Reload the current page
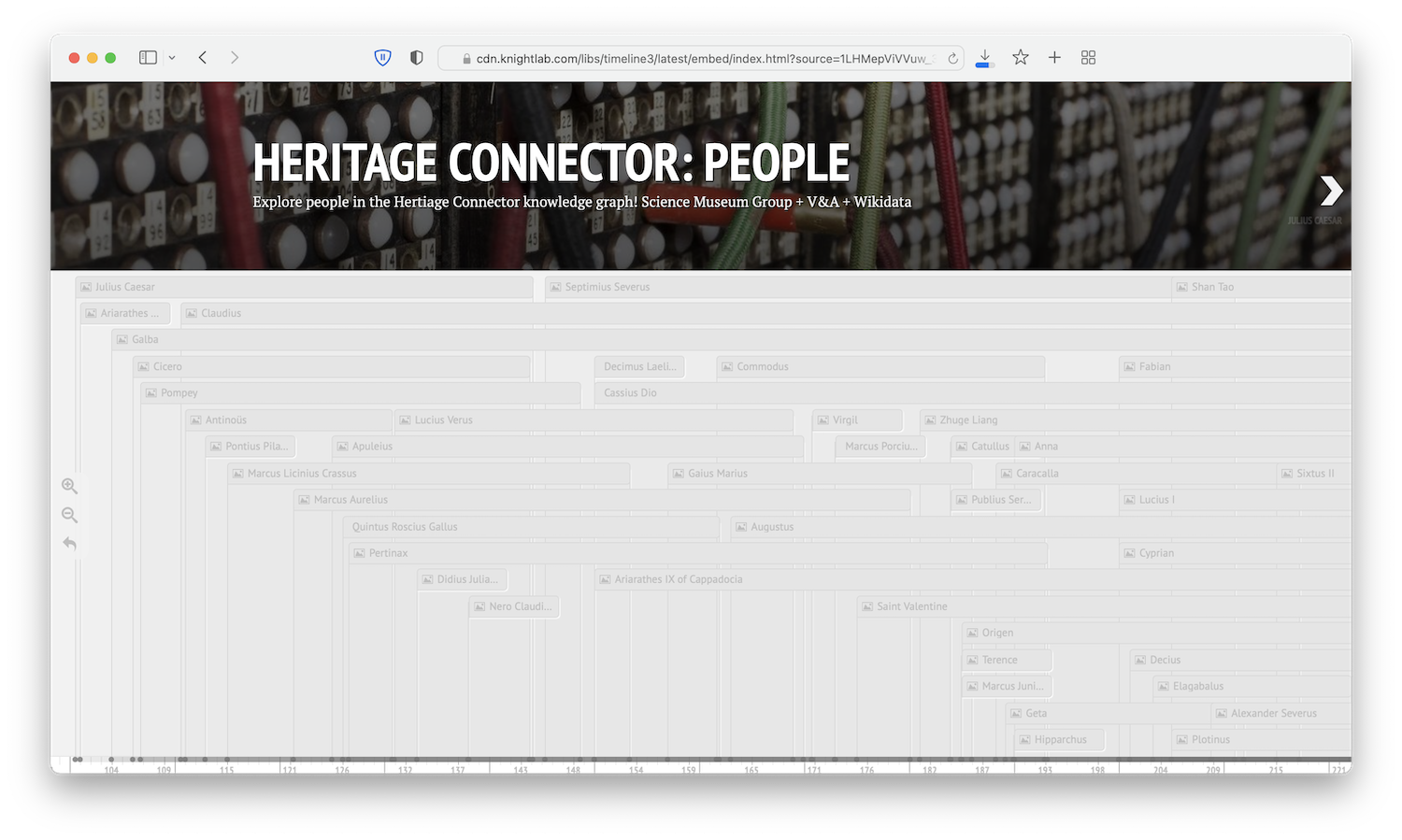Image resolution: width=1402 pixels, height=840 pixels. coord(952,58)
